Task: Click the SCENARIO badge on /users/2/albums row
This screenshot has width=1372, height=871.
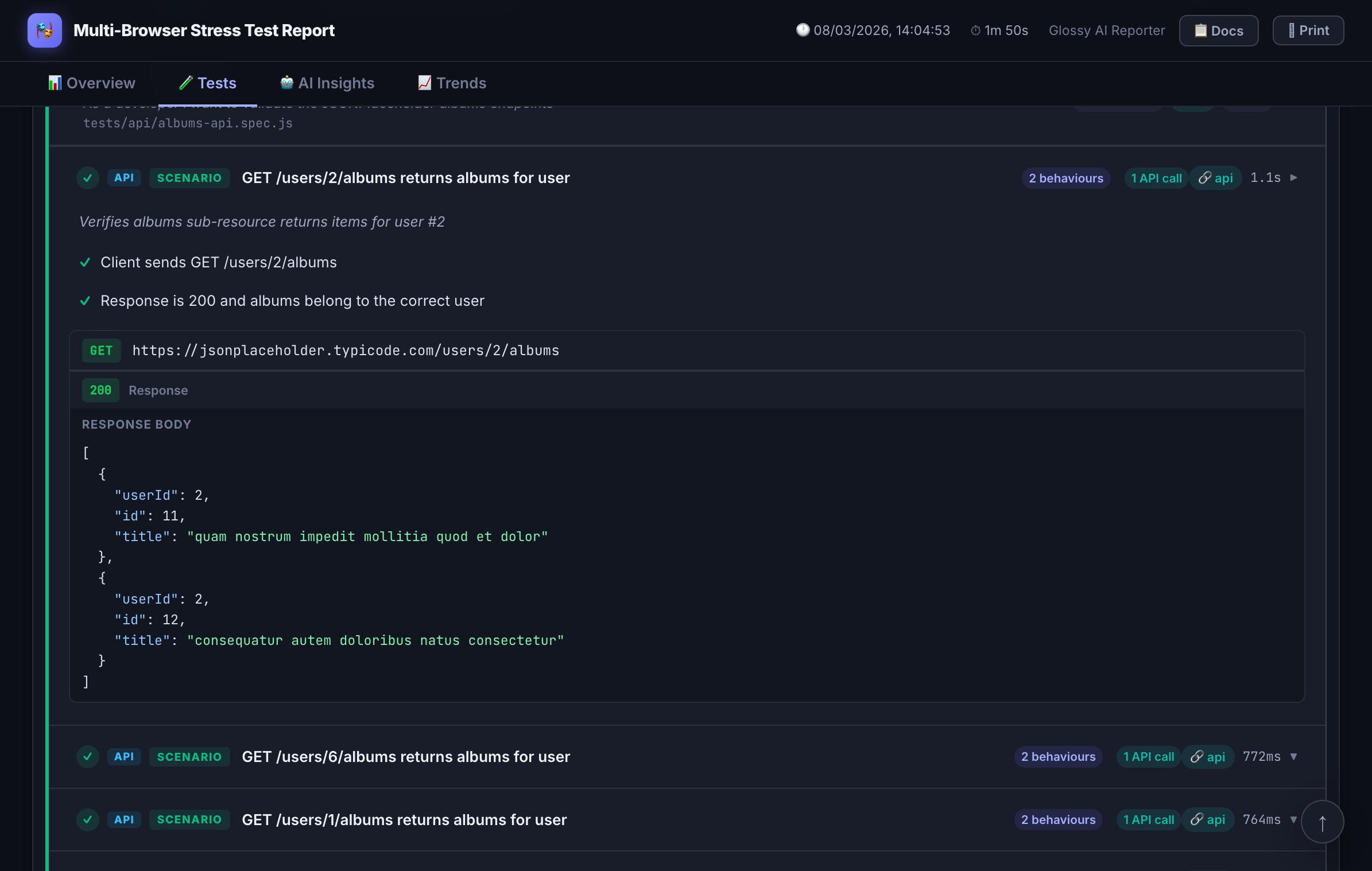Action: pyautogui.click(x=189, y=178)
